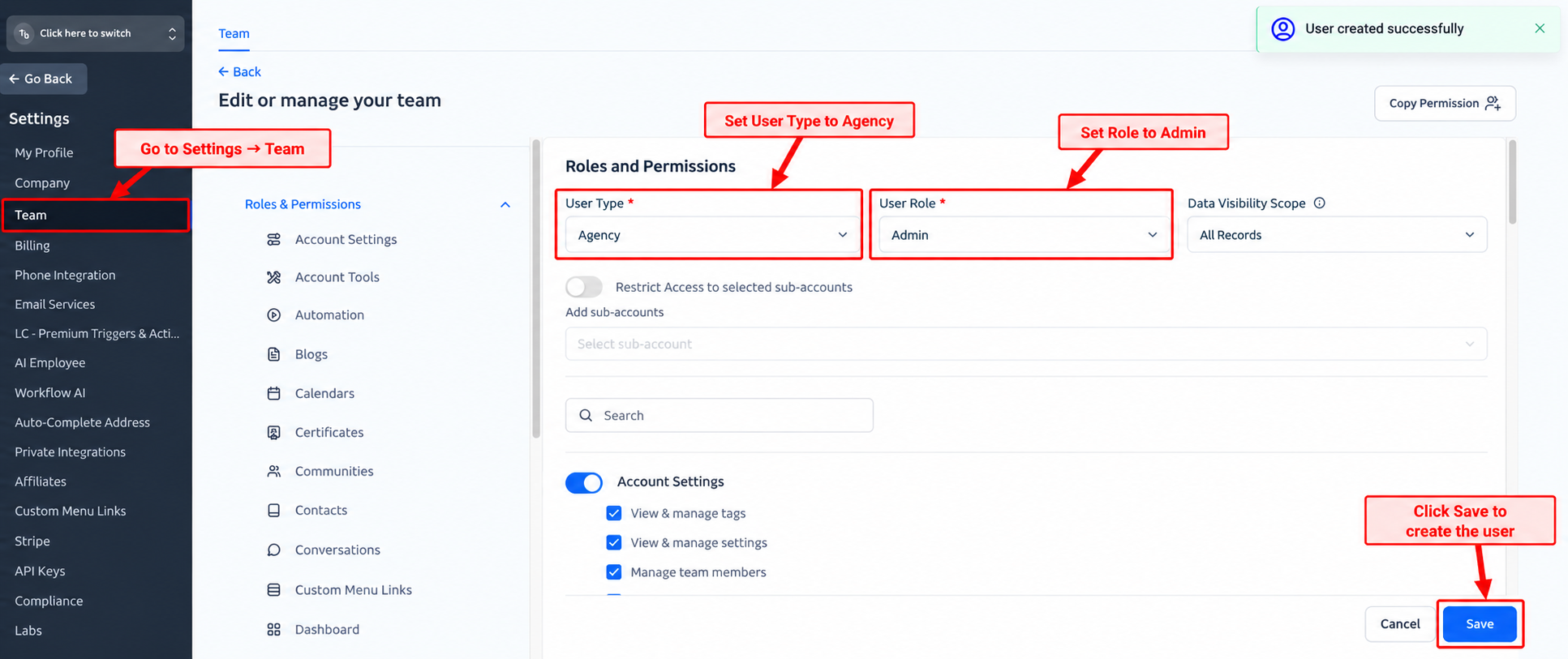Open Company settings in sidebar
Screen dimensions: 1568x659
[x=42, y=183]
